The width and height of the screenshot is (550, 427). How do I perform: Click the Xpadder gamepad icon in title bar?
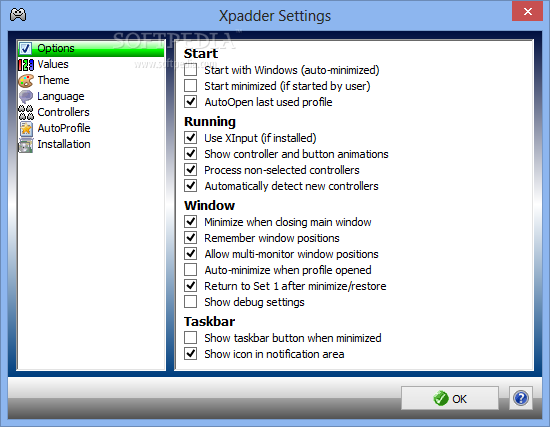click(18, 14)
